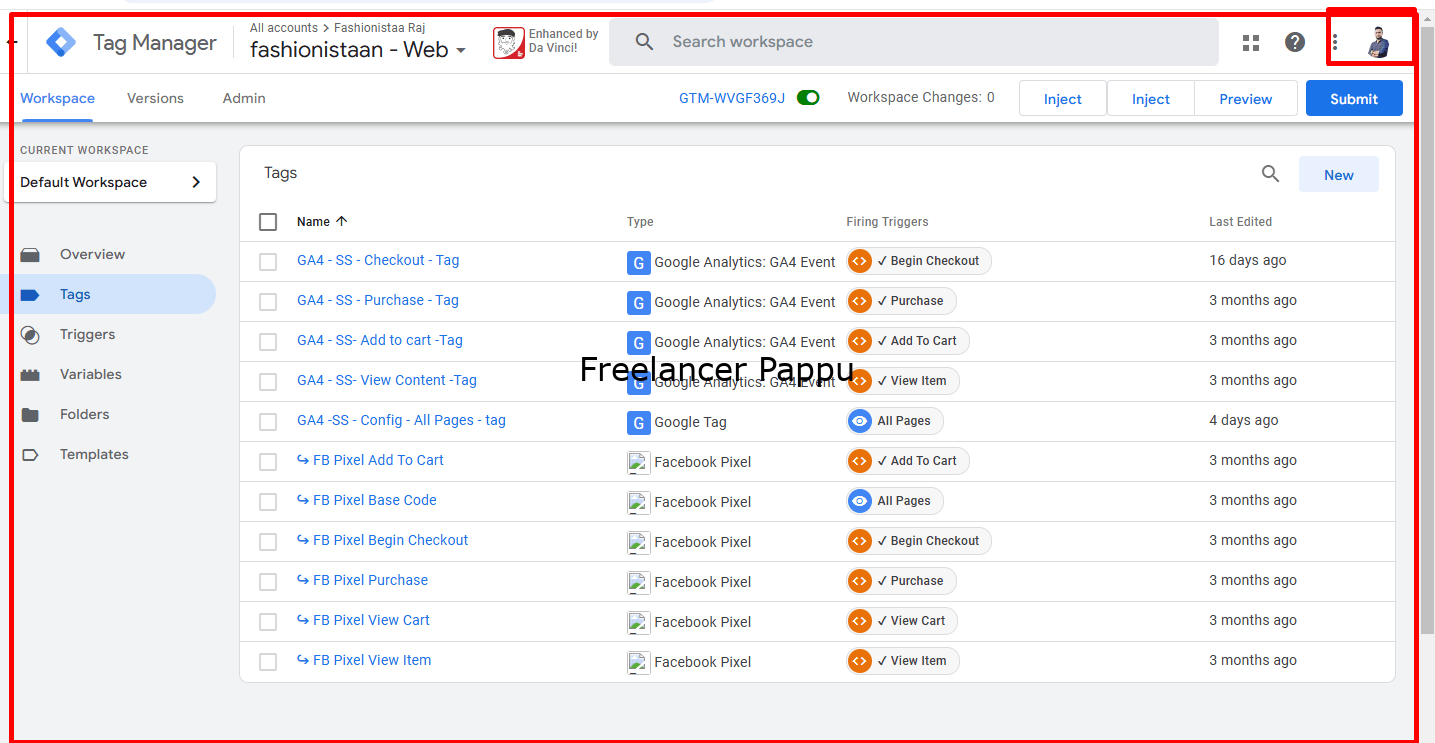
Task: Check the GA4 -SS - Config checkbox
Action: 268,422
